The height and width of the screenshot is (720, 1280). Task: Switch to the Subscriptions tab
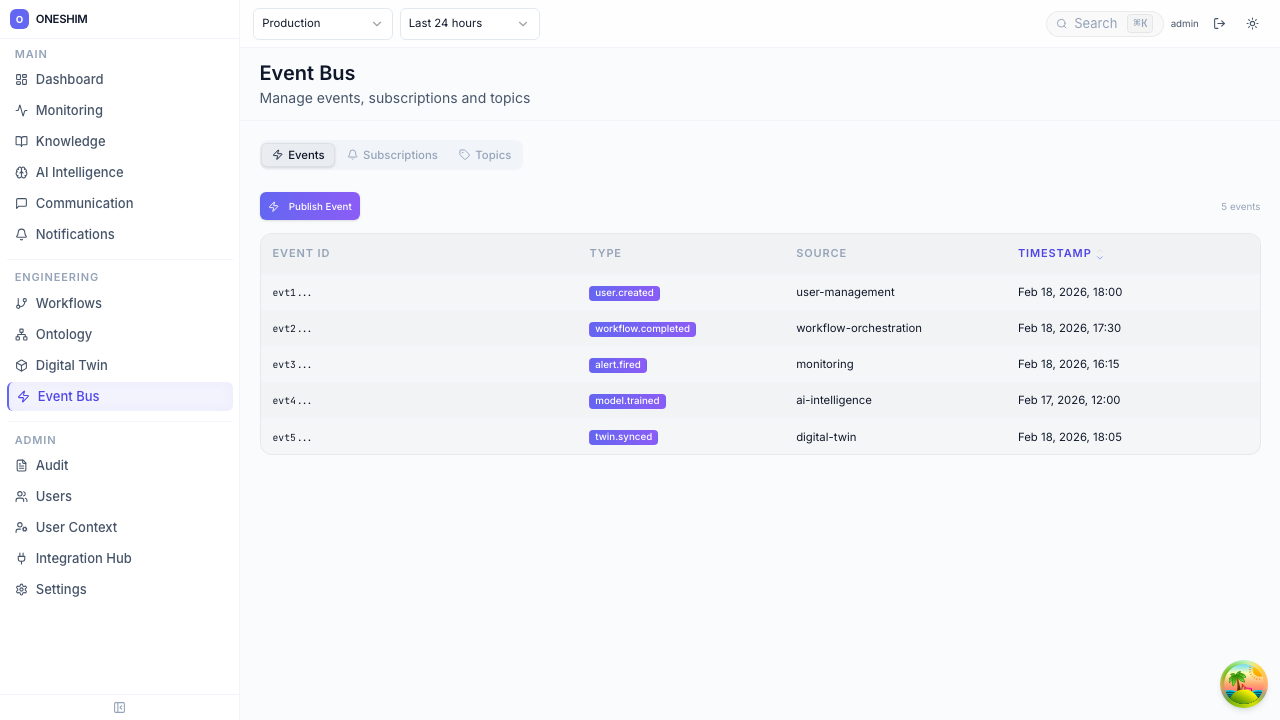[x=392, y=155]
